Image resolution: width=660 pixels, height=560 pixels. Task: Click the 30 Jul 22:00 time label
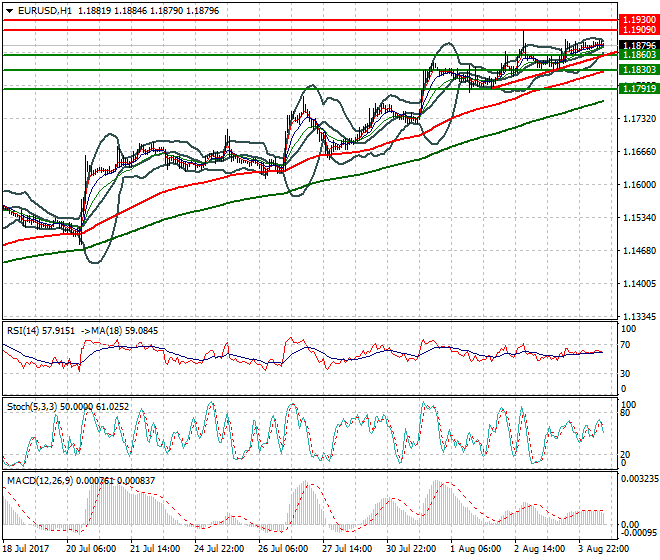tap(411, 549)
